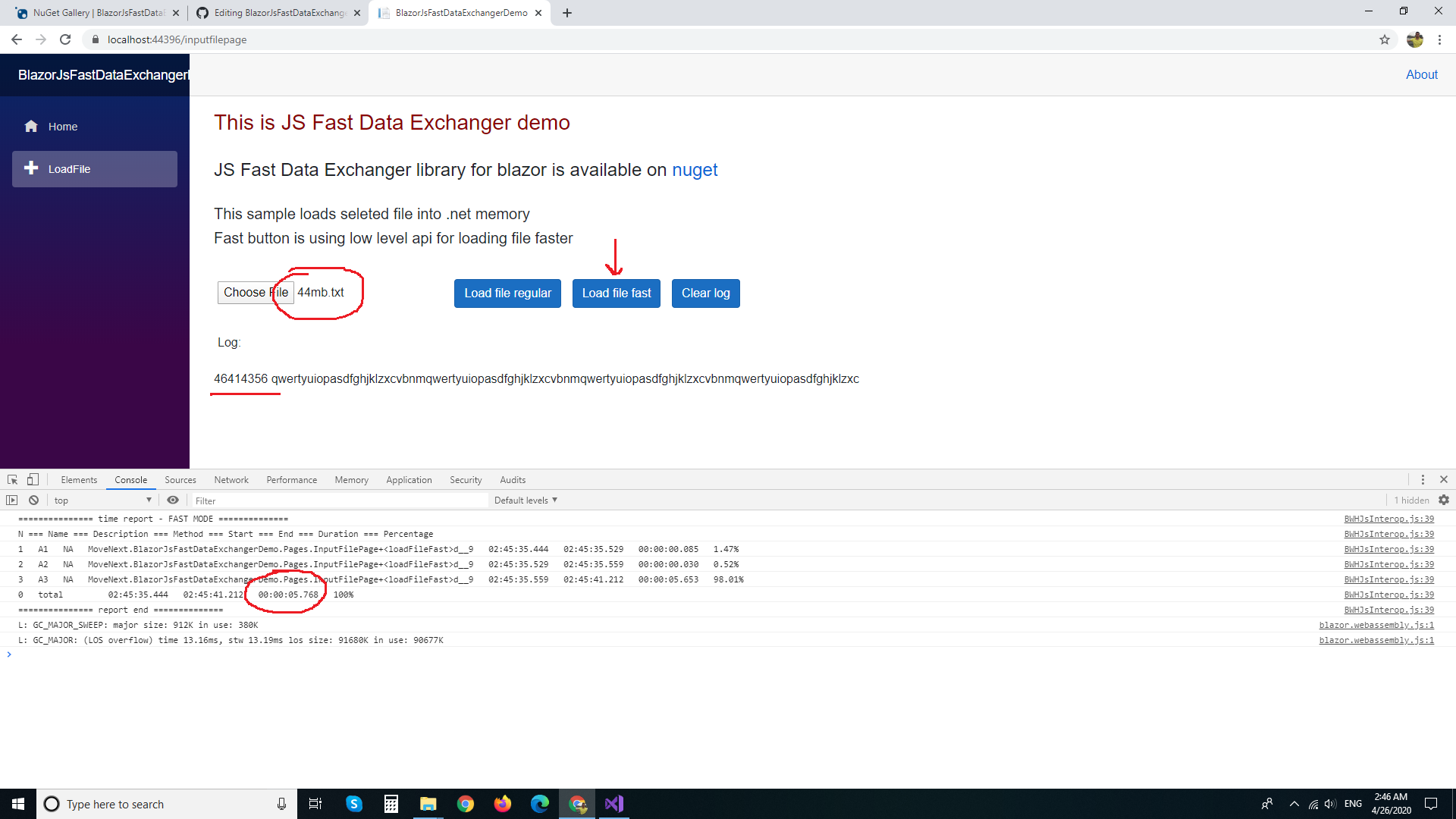Image resolution: width=1456 pixels, height=819 pixels.
Task: Toggle the live expression eye icon
Action: point(173,500)
